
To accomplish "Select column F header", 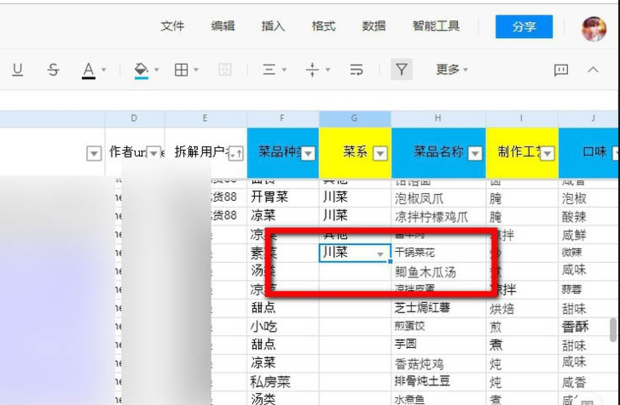I will [x=283, y=119].
